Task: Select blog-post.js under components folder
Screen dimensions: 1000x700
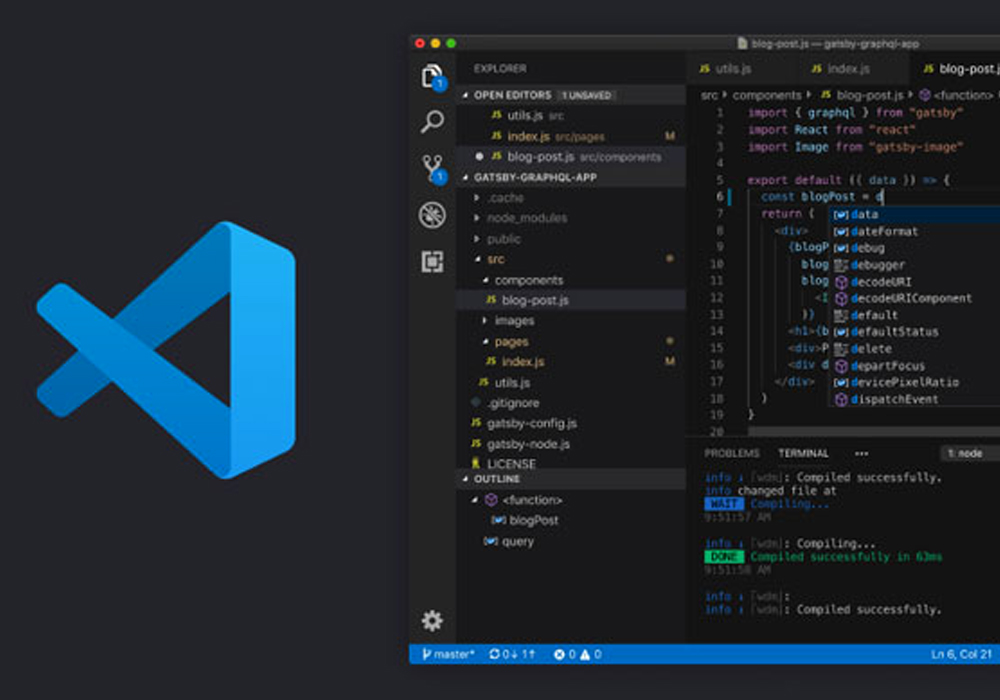Action: tap(571, 300)
